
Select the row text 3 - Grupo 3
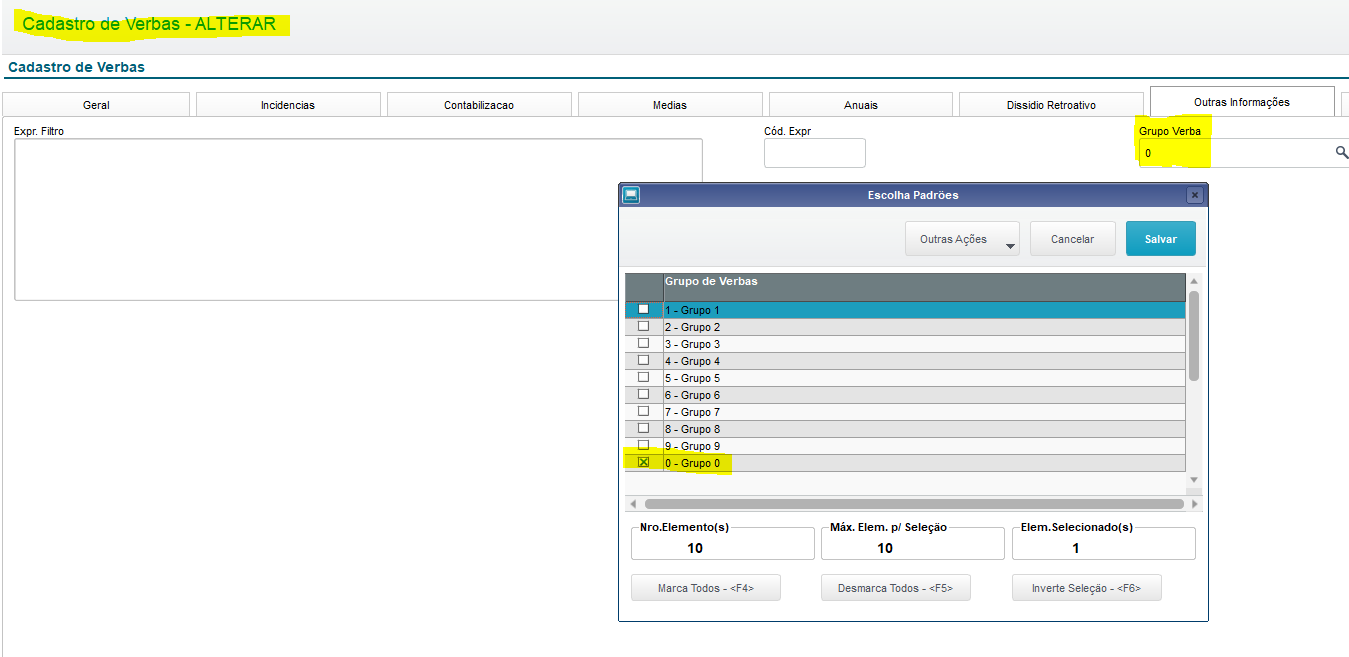tap(692, 344)
